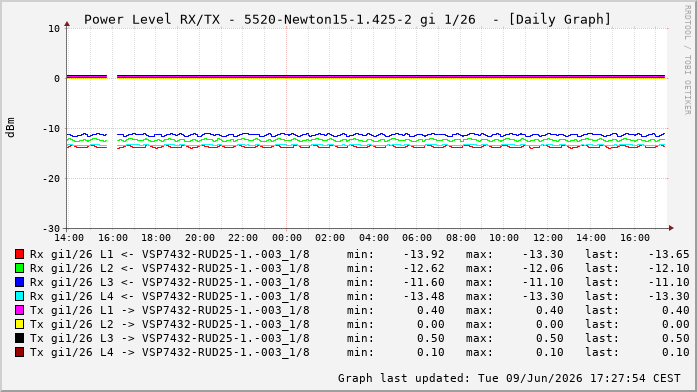The height and width of the screenshot is (392, 697).
Task: Click the 06:00 x-axis time label
Action: [417, 238]
